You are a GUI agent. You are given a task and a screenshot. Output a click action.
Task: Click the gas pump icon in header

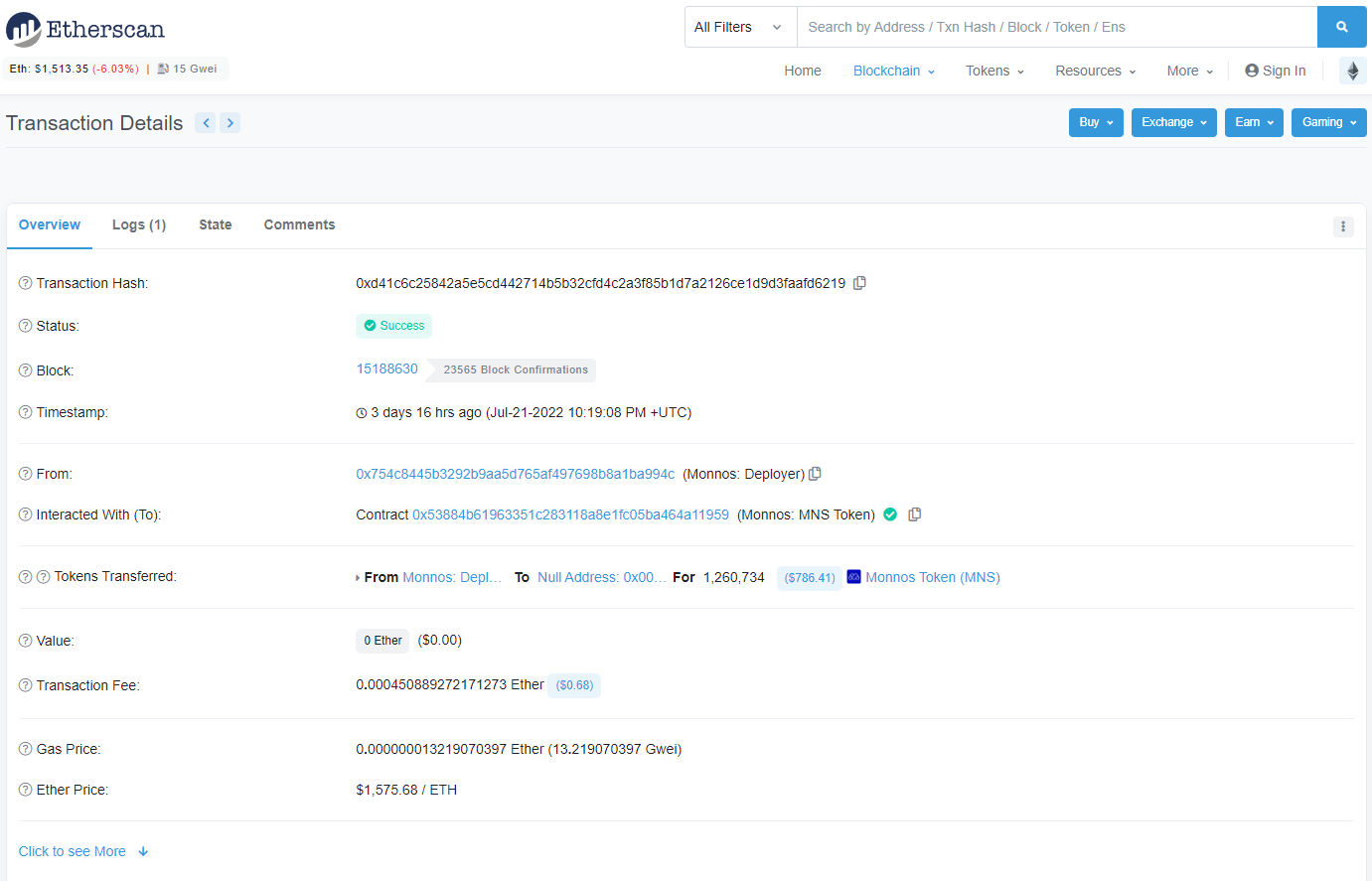(163, 69)
